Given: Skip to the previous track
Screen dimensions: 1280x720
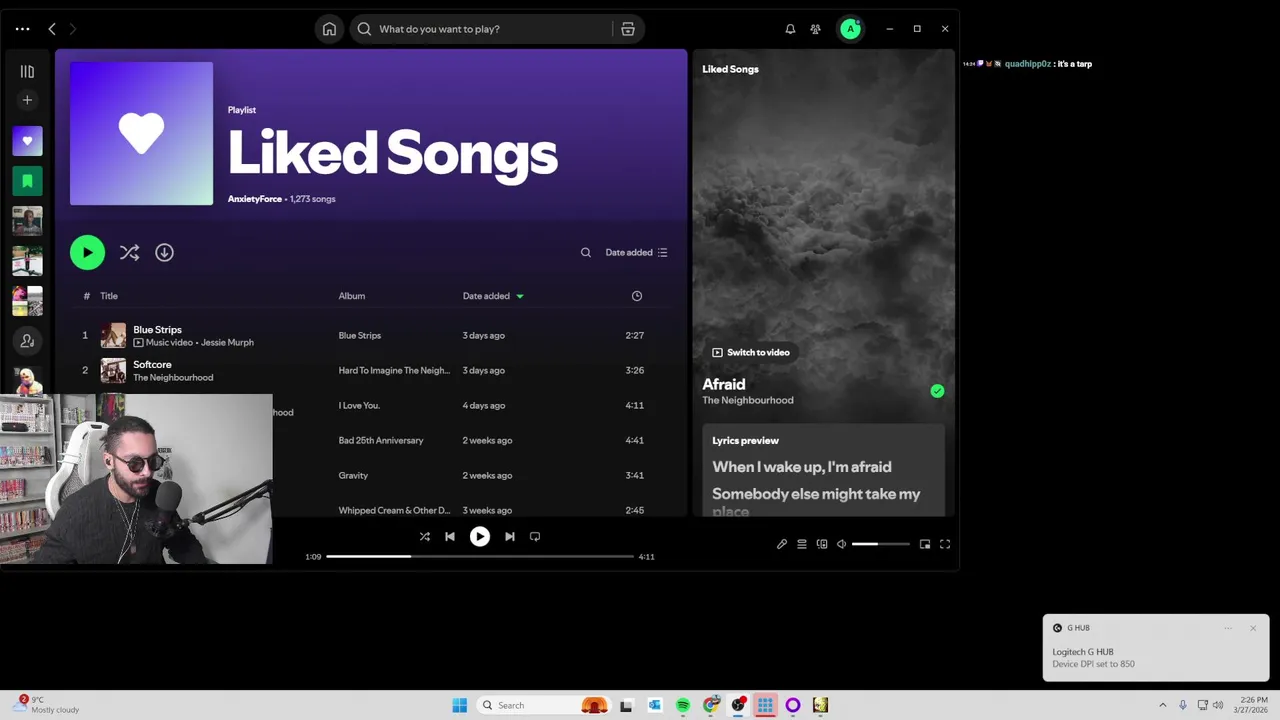Looking at the screenshot, I should click(x=450, y=536).
